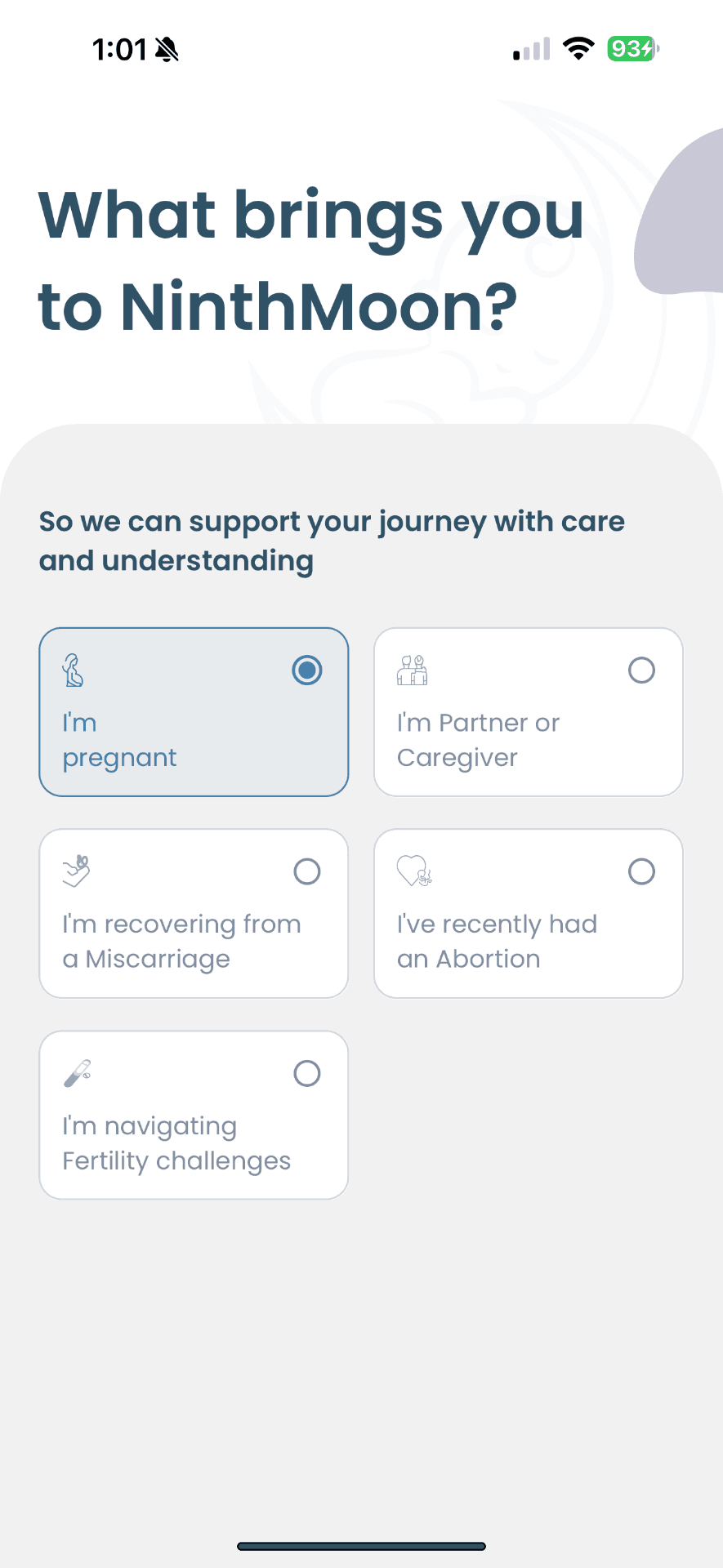This screenshot has width=723, height=1568.
Task: Click the miscarriage hand icon
Action: click(x=76, y=871)
